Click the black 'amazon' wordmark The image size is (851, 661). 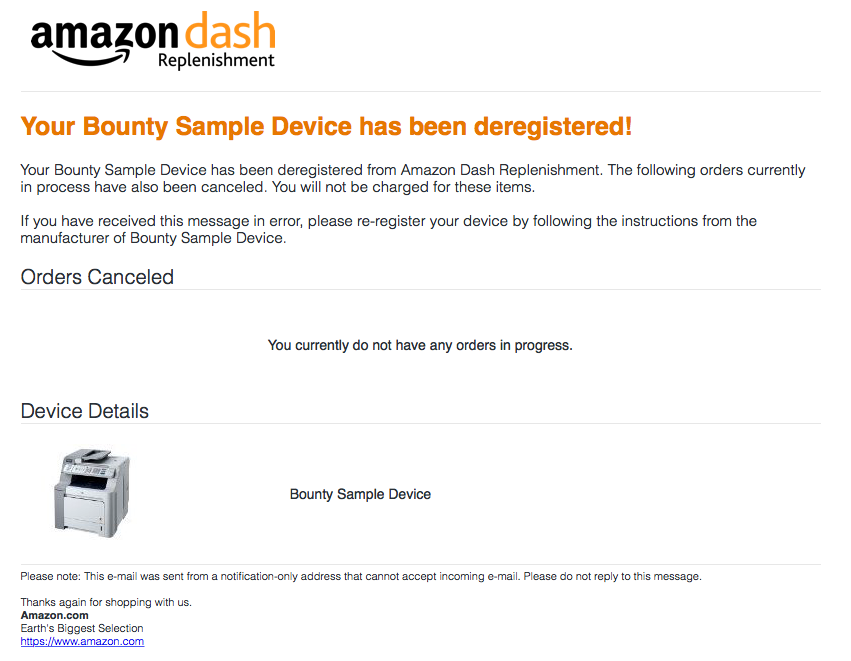[104, 35]
